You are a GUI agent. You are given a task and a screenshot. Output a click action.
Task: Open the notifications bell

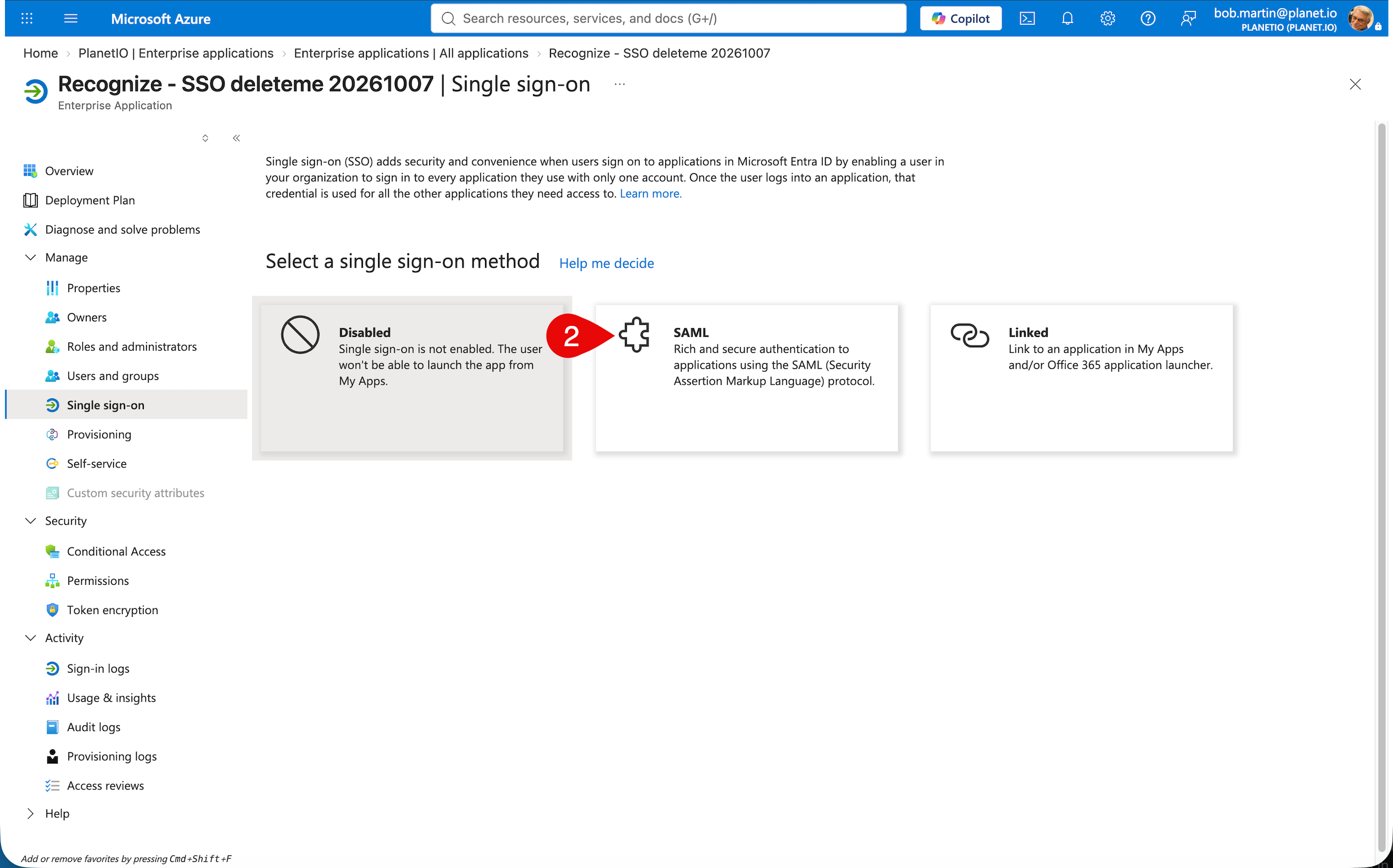pos(1067,18)
